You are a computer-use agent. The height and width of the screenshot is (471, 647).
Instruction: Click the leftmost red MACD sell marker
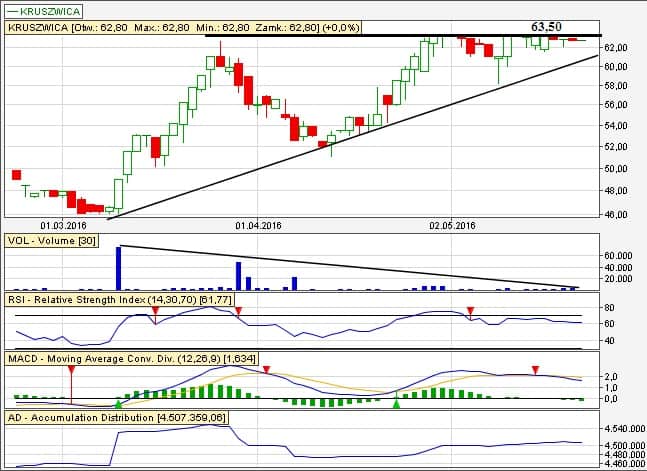(72, 370)
